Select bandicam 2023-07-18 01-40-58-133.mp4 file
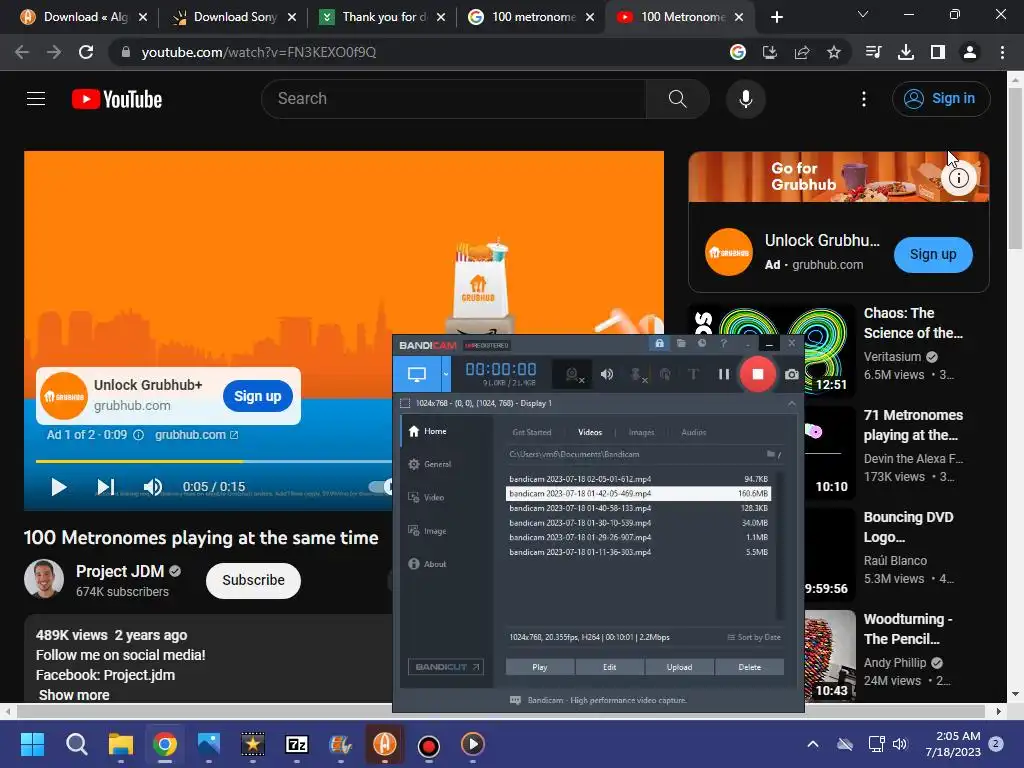The height and width of the screenshot is (768, 1024). (638, 508)
